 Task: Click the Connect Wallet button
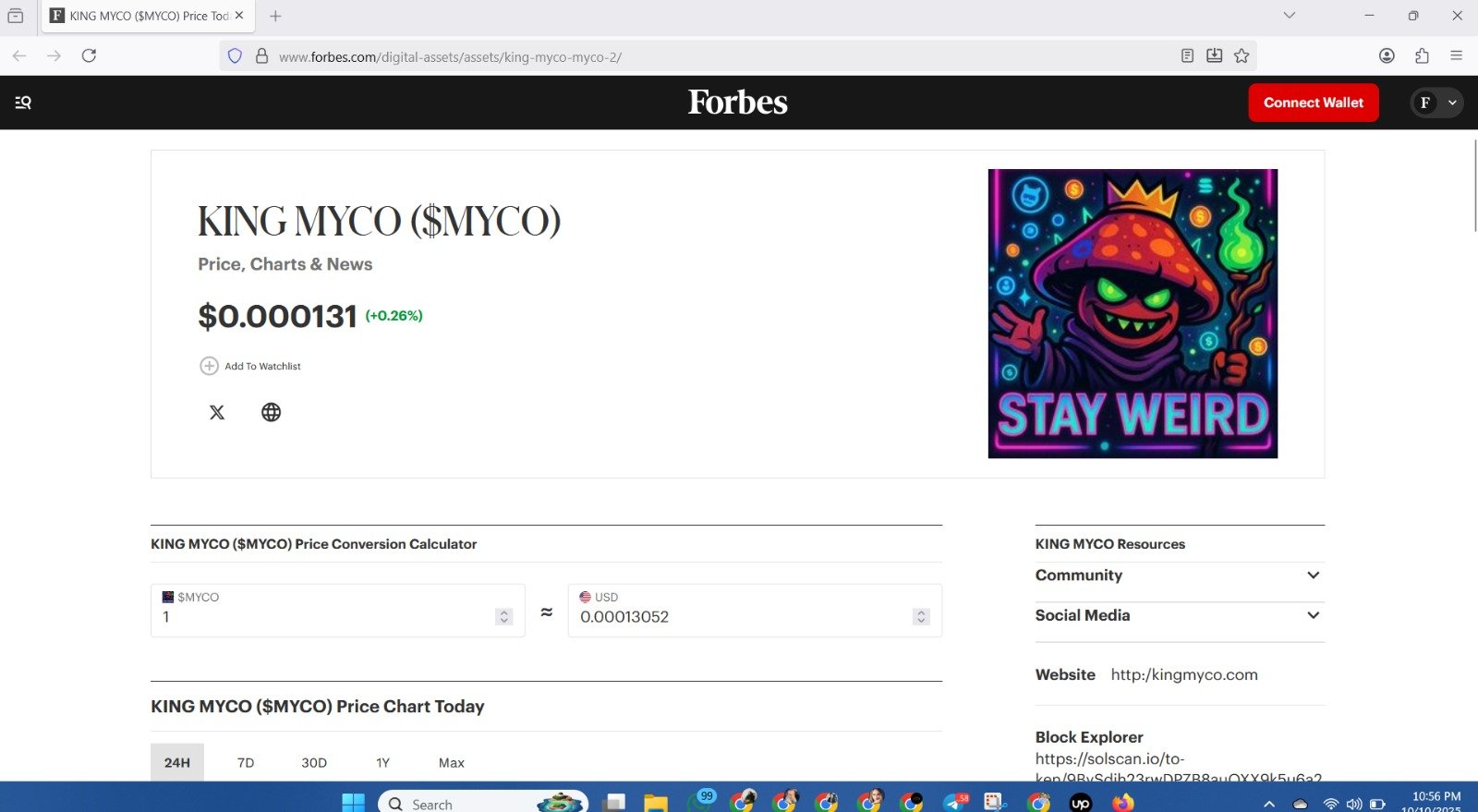1313,103
